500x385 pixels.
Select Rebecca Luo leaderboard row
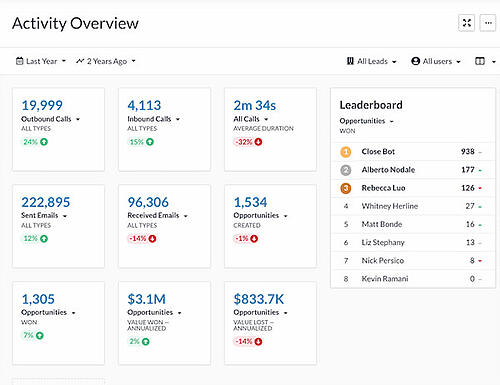(413, 188)
